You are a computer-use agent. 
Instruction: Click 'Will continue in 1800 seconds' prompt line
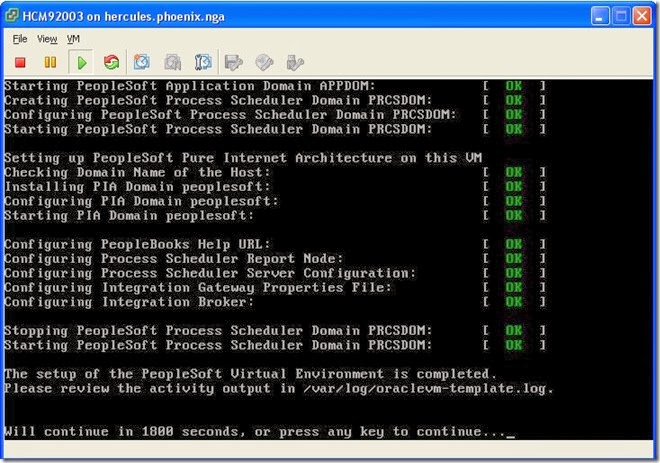259,432
